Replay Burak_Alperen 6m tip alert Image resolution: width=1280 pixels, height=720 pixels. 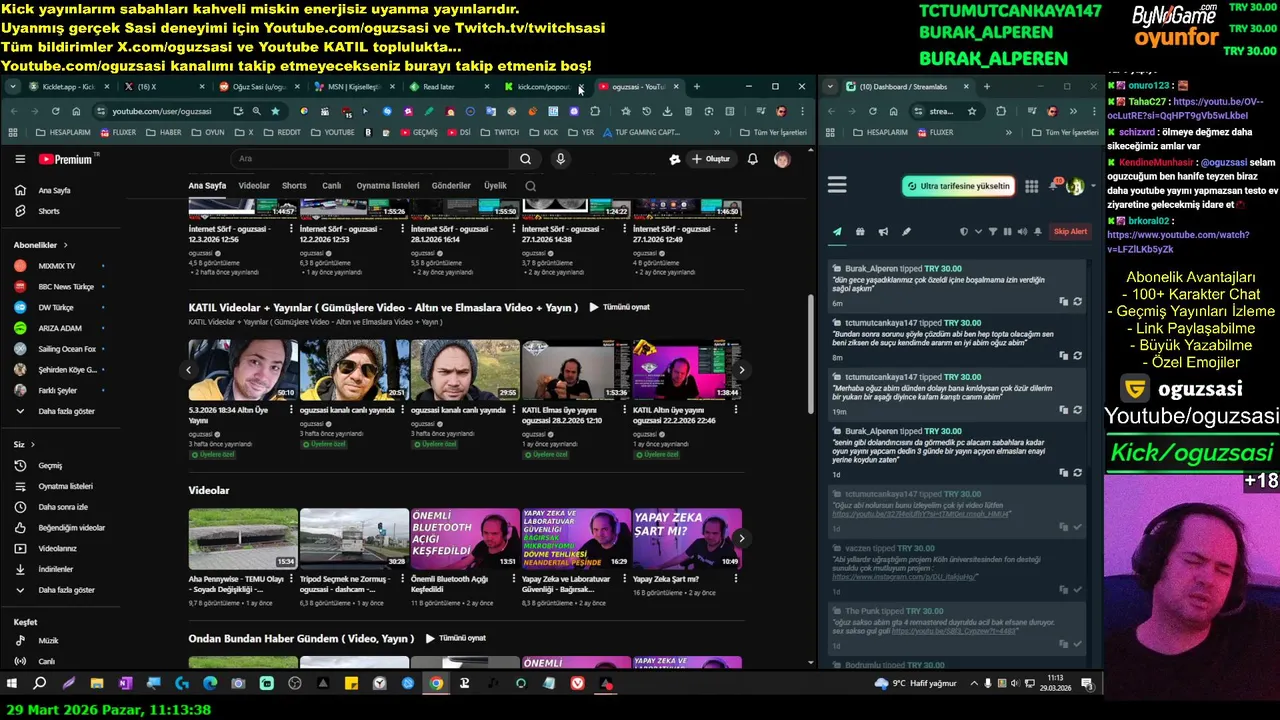coord(1077,301)
